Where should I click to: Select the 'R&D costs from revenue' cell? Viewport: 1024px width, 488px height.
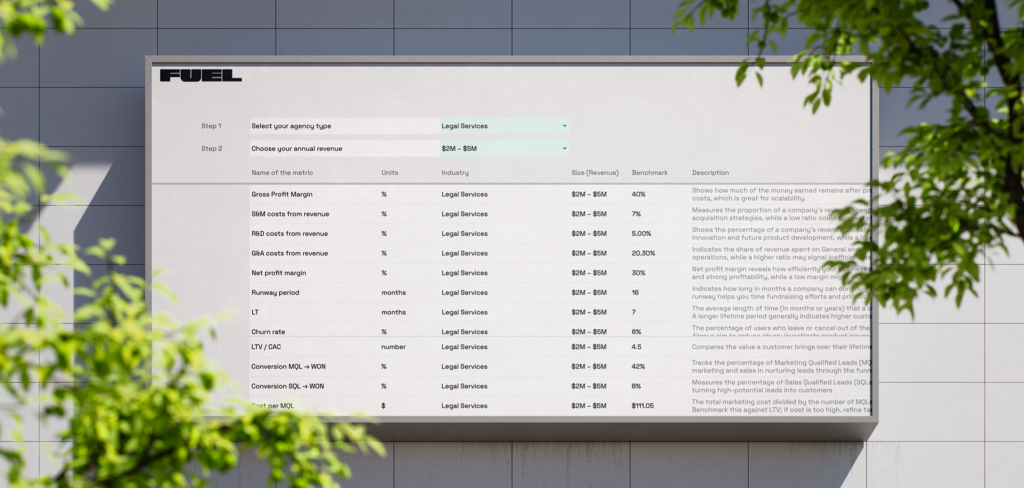tap(289, 234)
